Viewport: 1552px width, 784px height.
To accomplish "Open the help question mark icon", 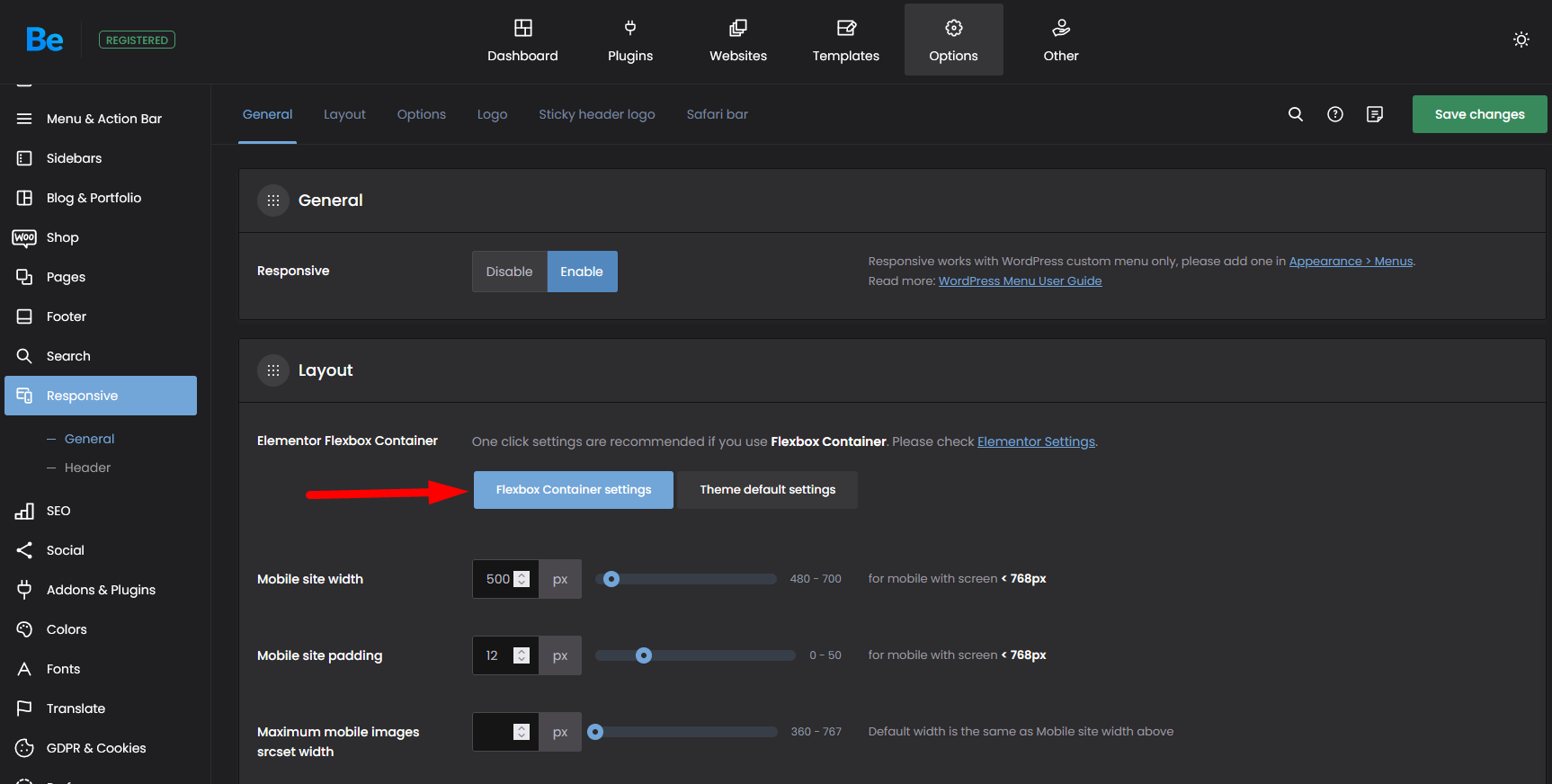I will pyautogui.click(x=1335, y=114).
